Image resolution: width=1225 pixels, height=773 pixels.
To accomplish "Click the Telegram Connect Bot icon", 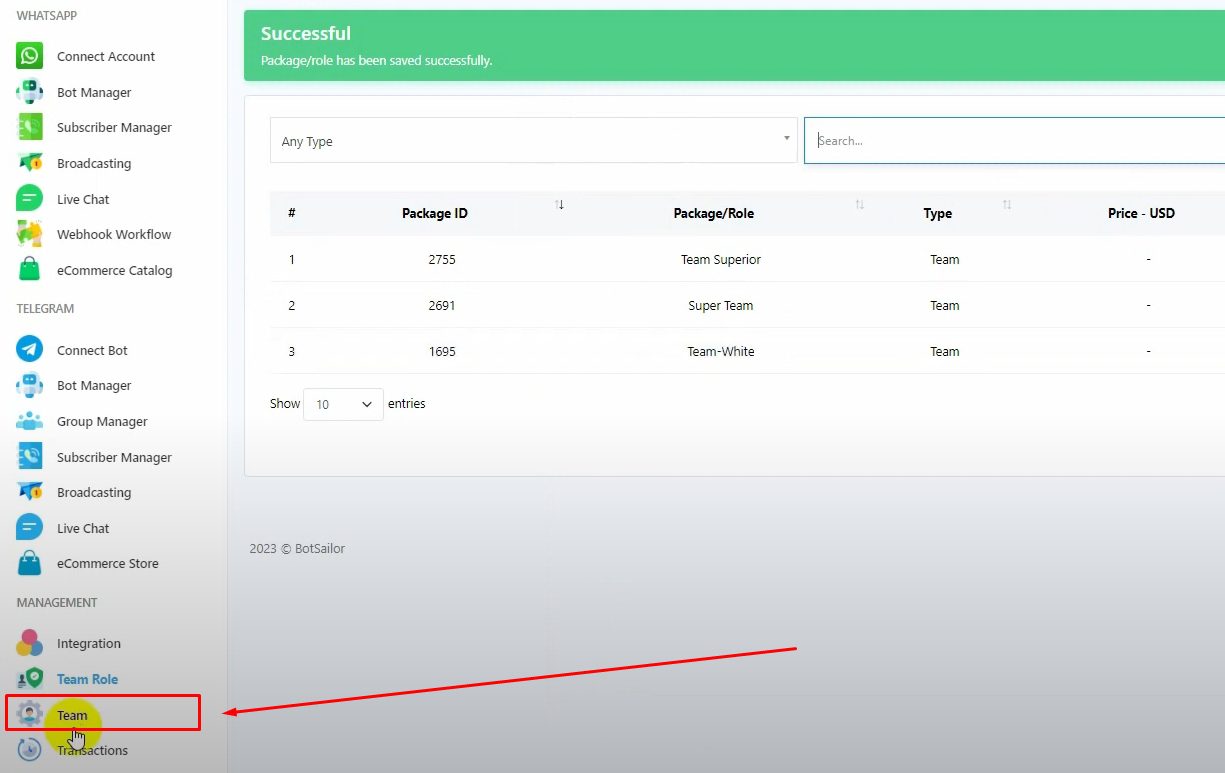I will (30, 350).
